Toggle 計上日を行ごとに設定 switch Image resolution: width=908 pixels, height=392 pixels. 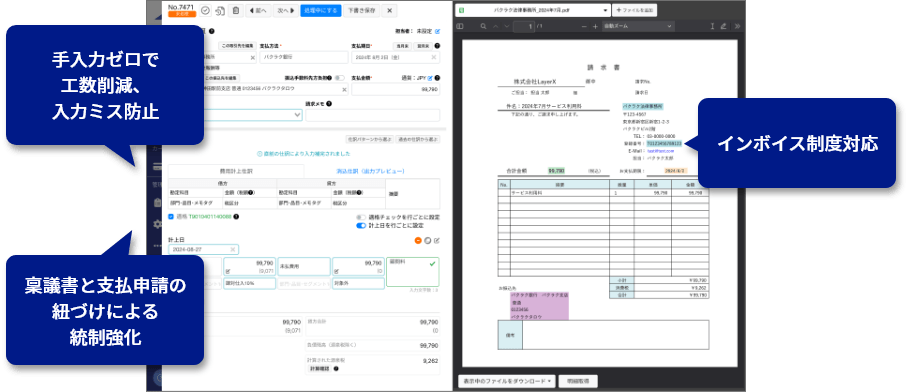coord(361,226)
